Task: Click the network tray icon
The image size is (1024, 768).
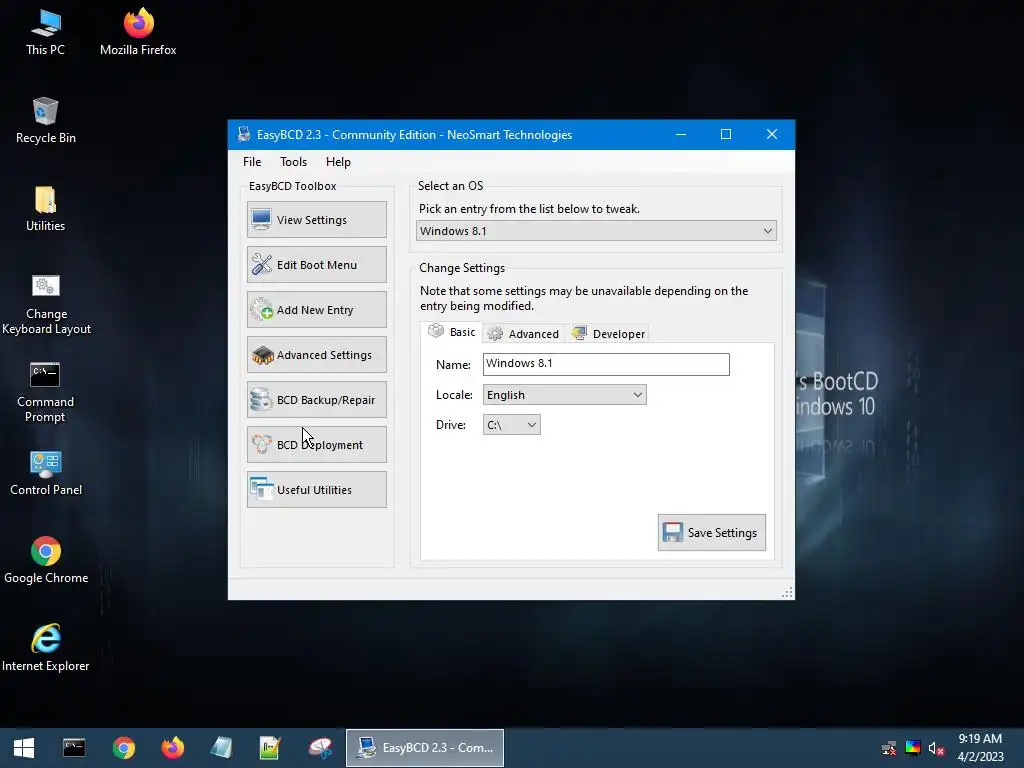Action: (x=889, y=748)
